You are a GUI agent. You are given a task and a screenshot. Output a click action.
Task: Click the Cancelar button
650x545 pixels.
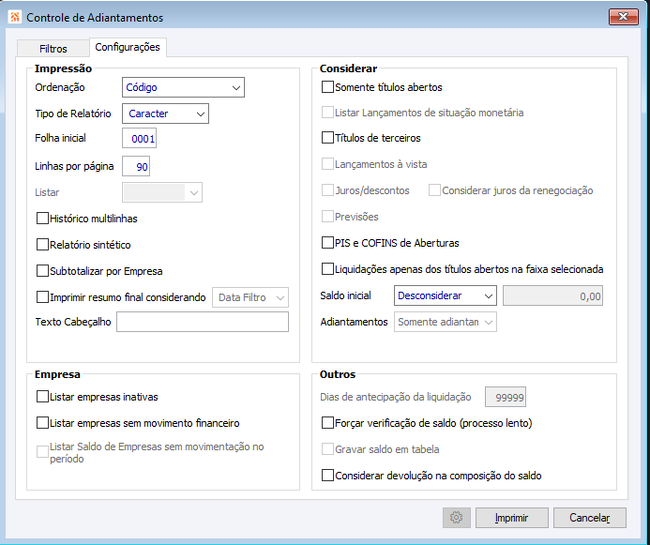(x=589, y=518)
